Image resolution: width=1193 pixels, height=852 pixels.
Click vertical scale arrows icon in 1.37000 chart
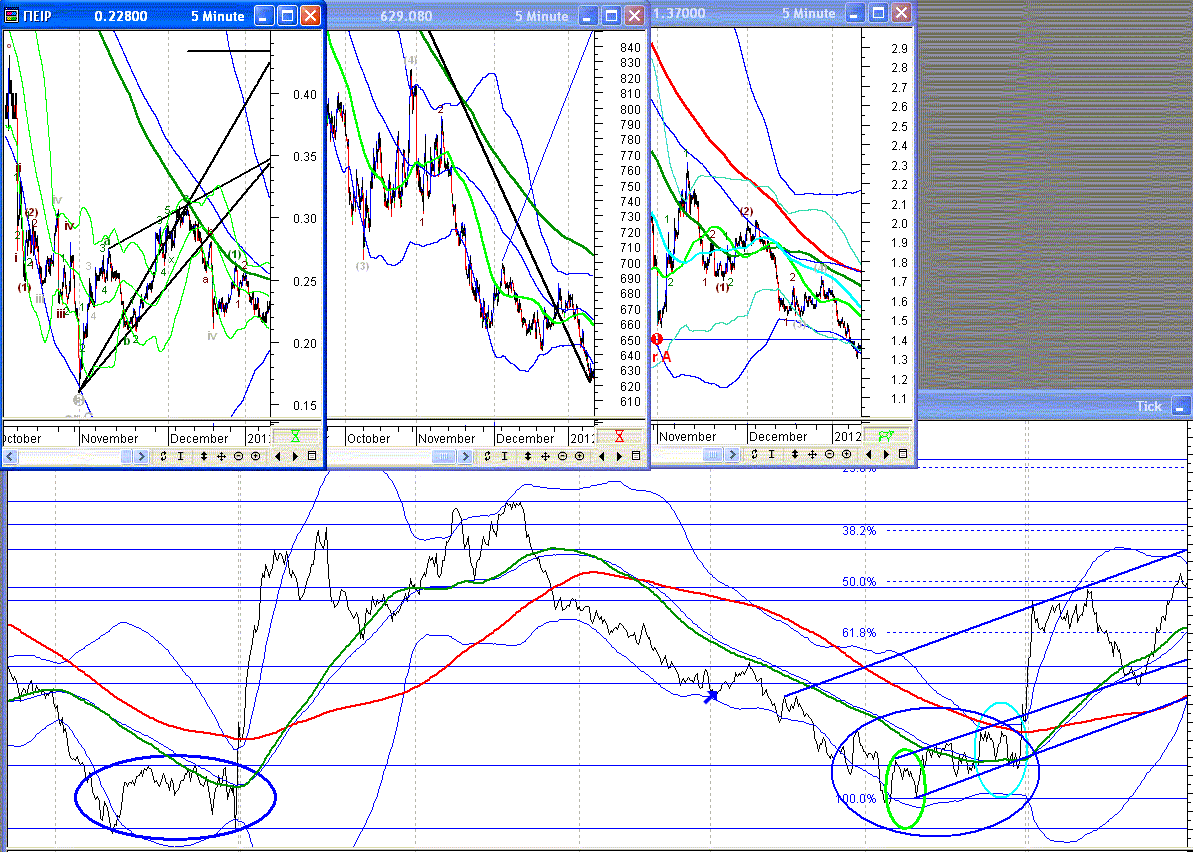794,454
